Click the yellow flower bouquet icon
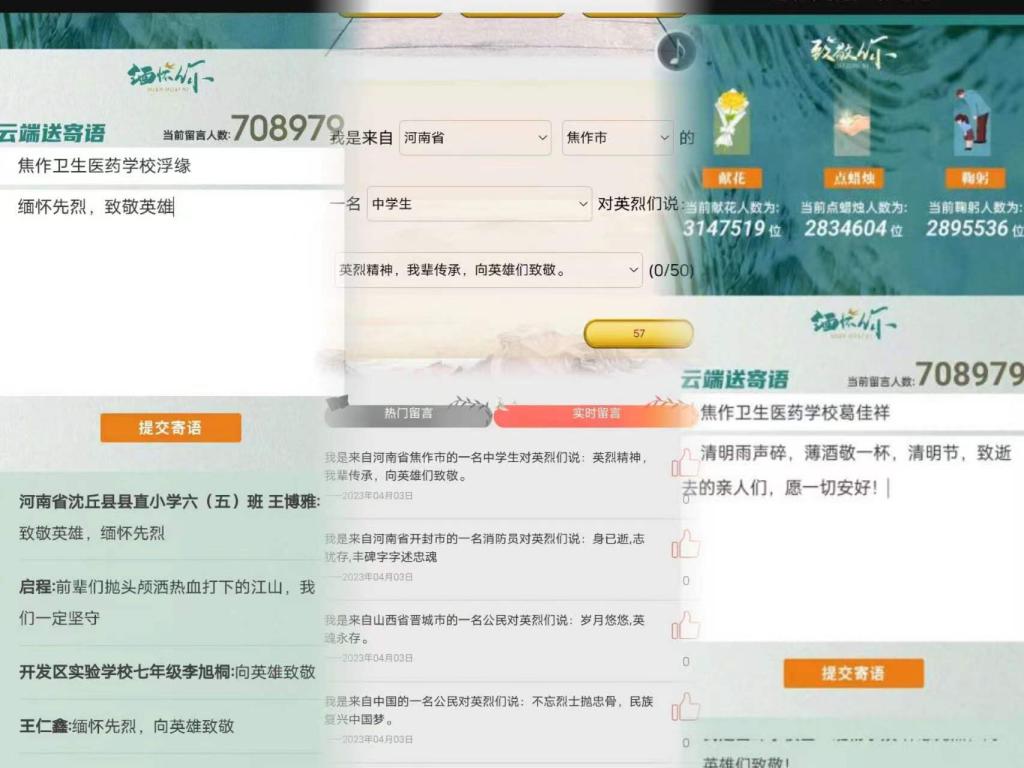Image resolution: width=1024 pixels, height=768 pixels. 731,121
